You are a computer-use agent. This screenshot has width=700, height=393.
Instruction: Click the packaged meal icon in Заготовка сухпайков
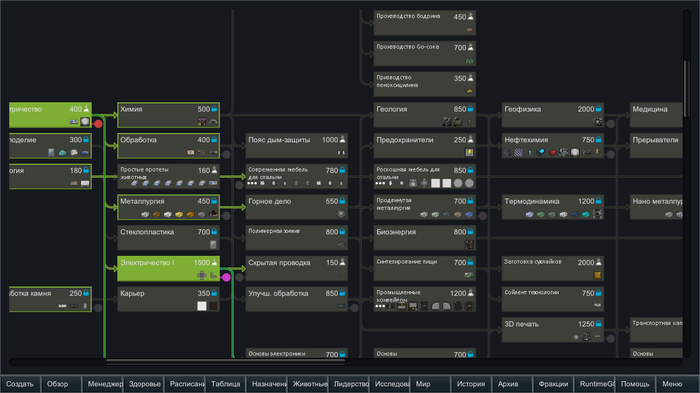point(597,275)
